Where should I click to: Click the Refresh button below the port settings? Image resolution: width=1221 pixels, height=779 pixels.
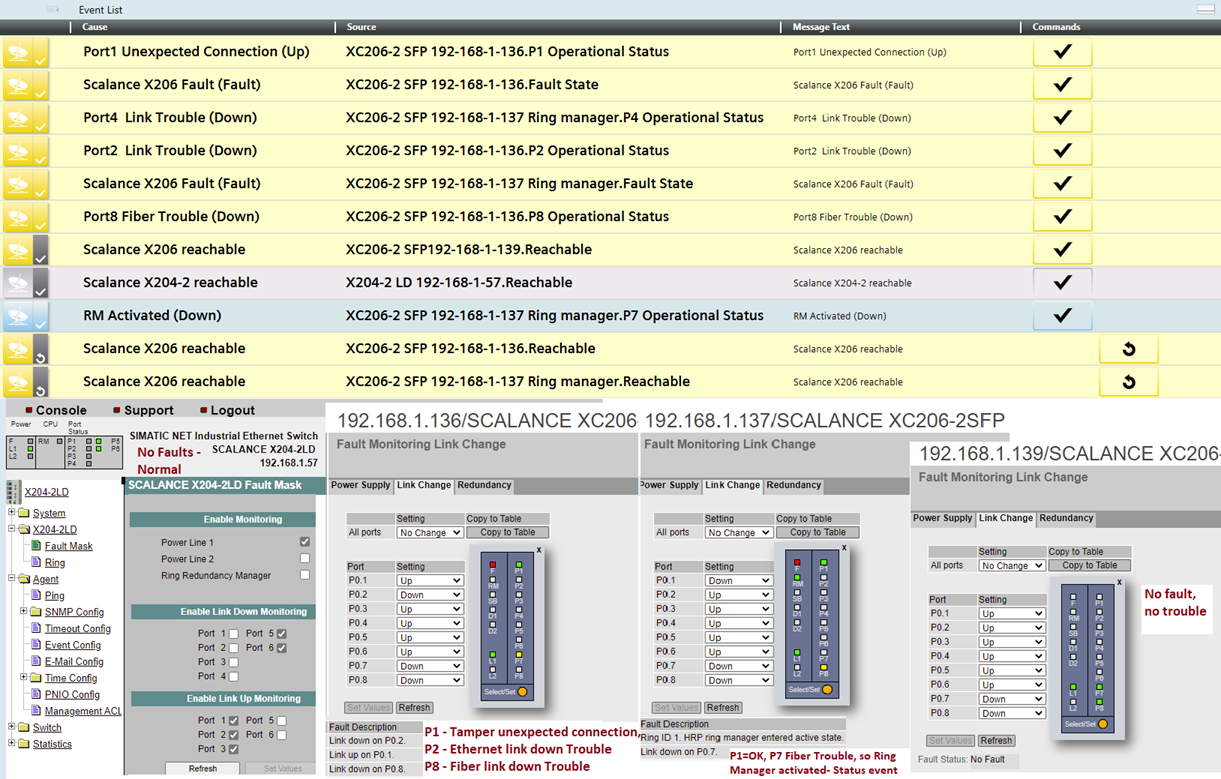(x=414, y=707)
